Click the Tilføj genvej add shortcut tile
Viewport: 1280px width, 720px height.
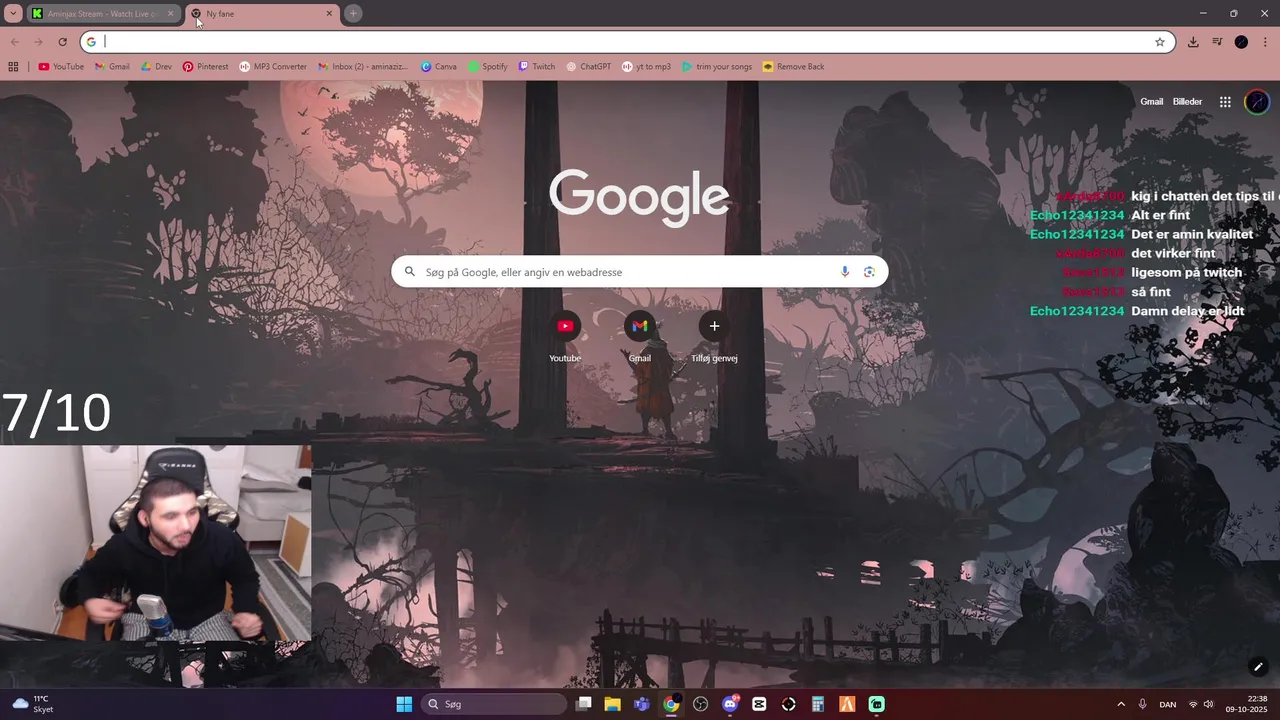pyautogui.click(x=714, y=338)
